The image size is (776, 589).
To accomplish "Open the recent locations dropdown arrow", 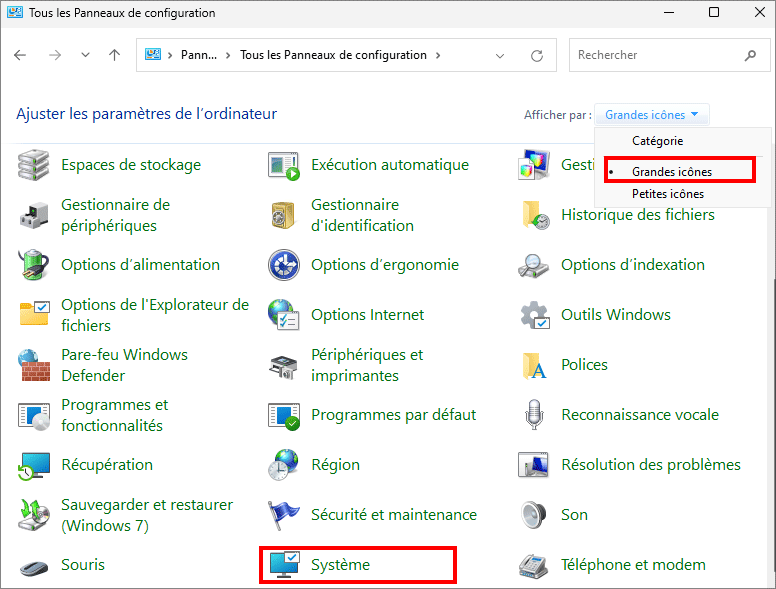I will (85, 55).
